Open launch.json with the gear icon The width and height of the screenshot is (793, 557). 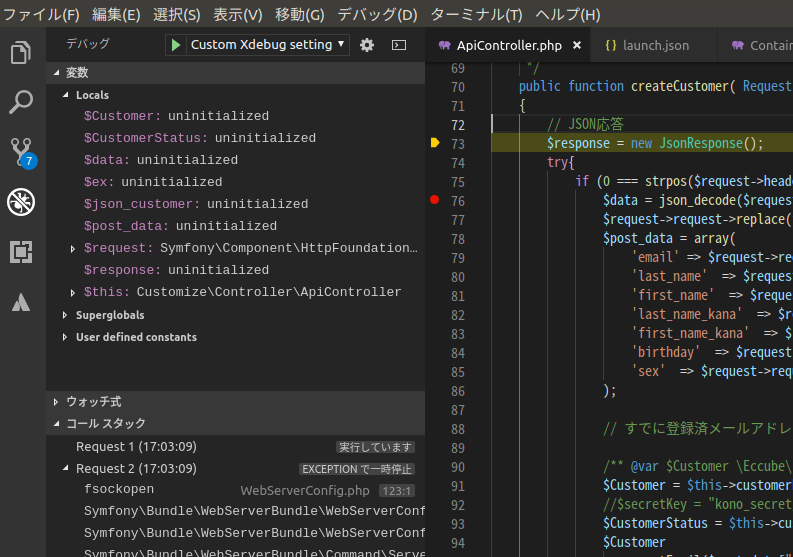367,45
